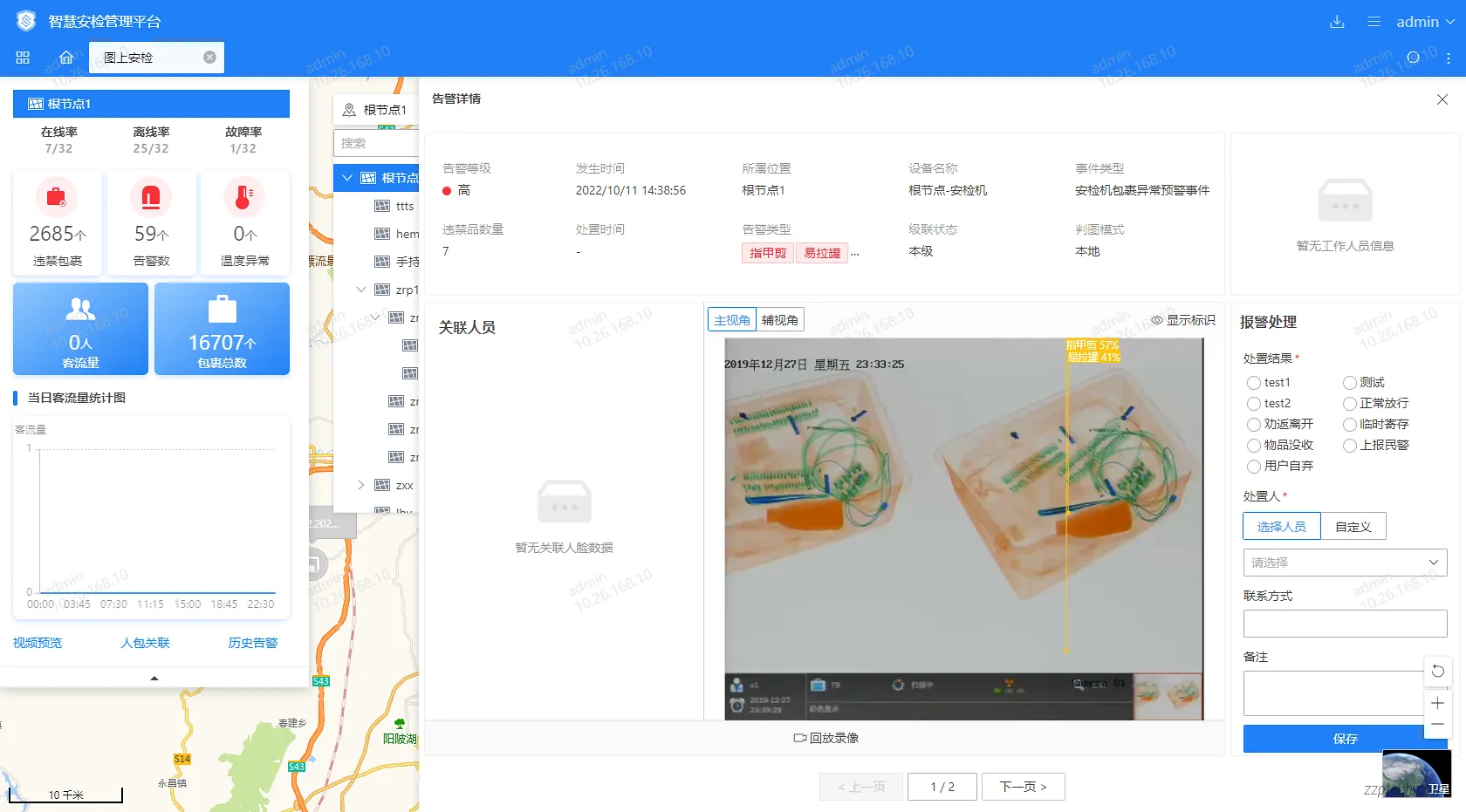
Task: Click the reset icon beside 备注 field
Action: pos(1436,672)
